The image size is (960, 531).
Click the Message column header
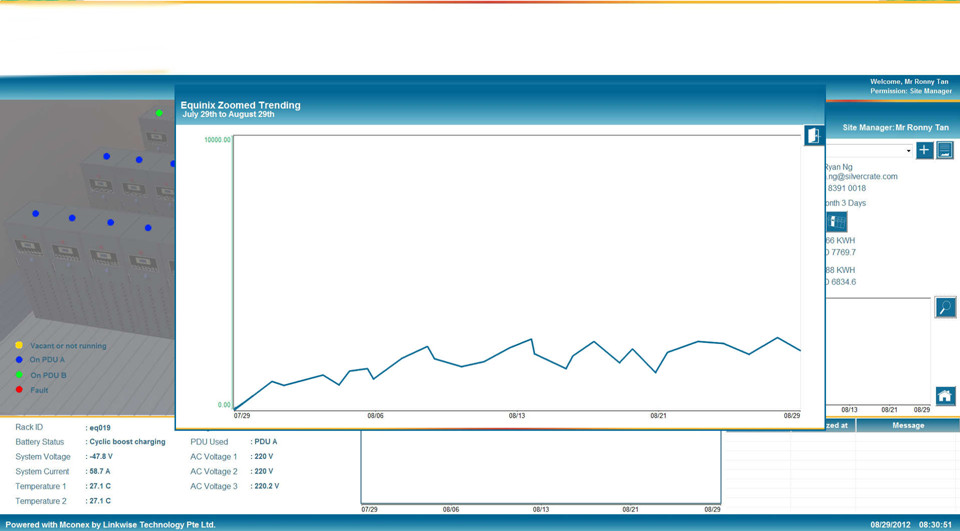click(907, 425)
